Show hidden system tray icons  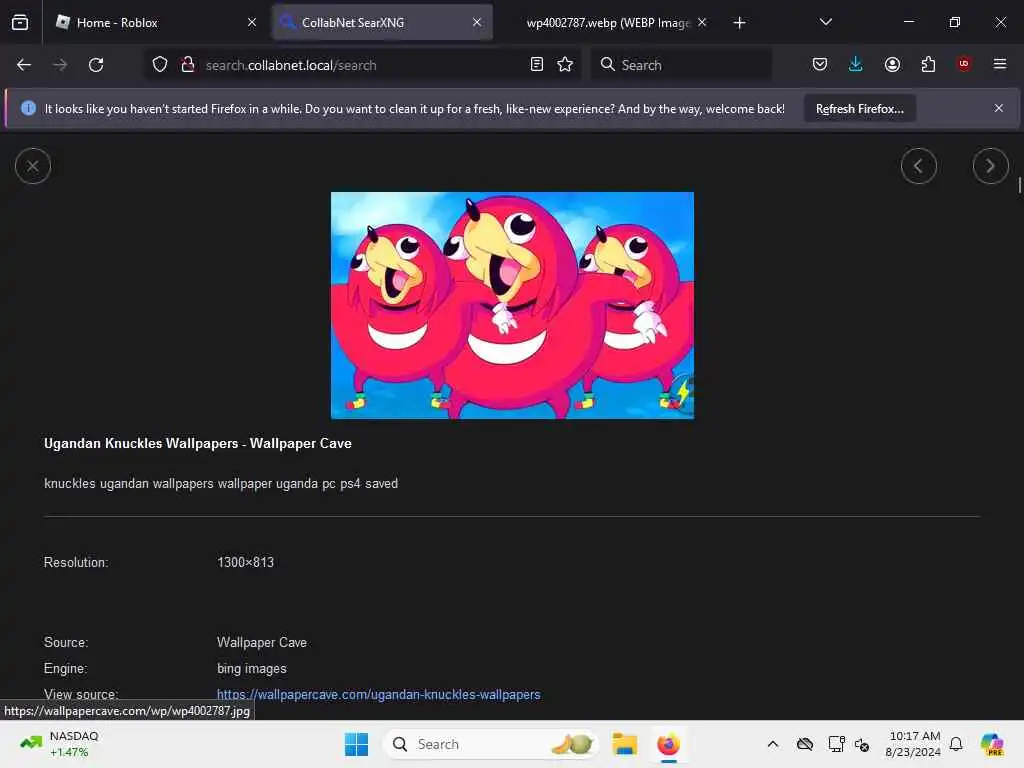coord(773,744)
